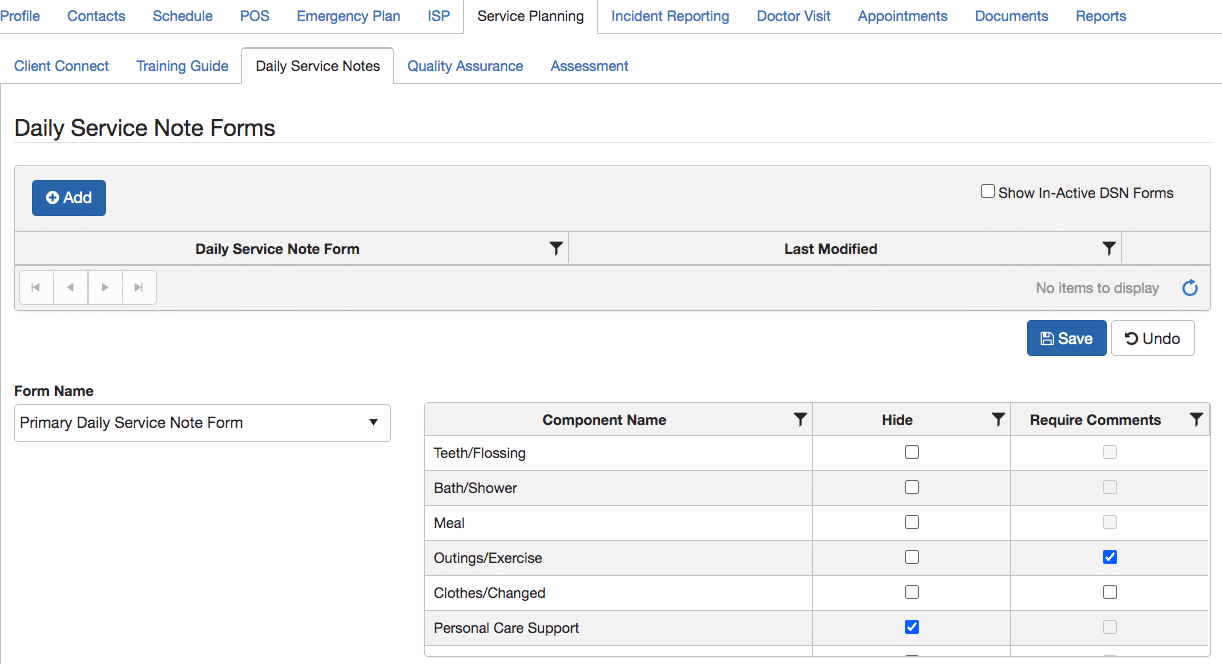
Task: Open the Incident Reporting section
Action: point(670,16)
